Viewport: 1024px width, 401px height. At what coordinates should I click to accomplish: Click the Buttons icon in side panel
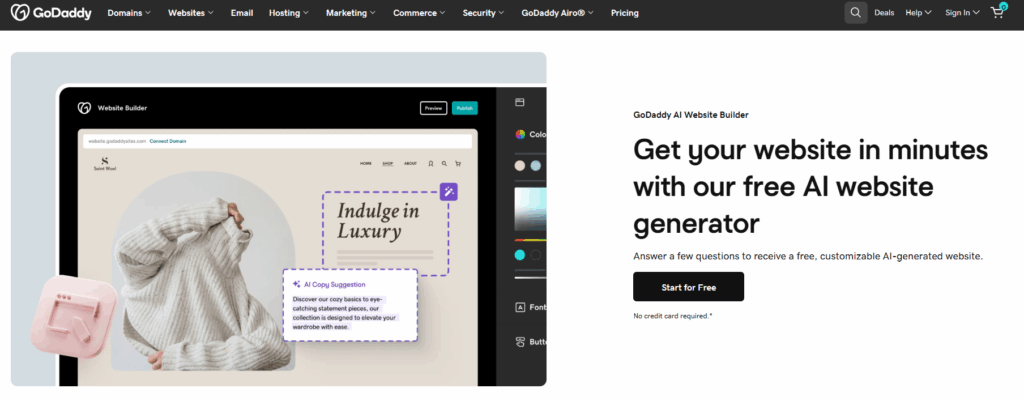click(520, 342)
